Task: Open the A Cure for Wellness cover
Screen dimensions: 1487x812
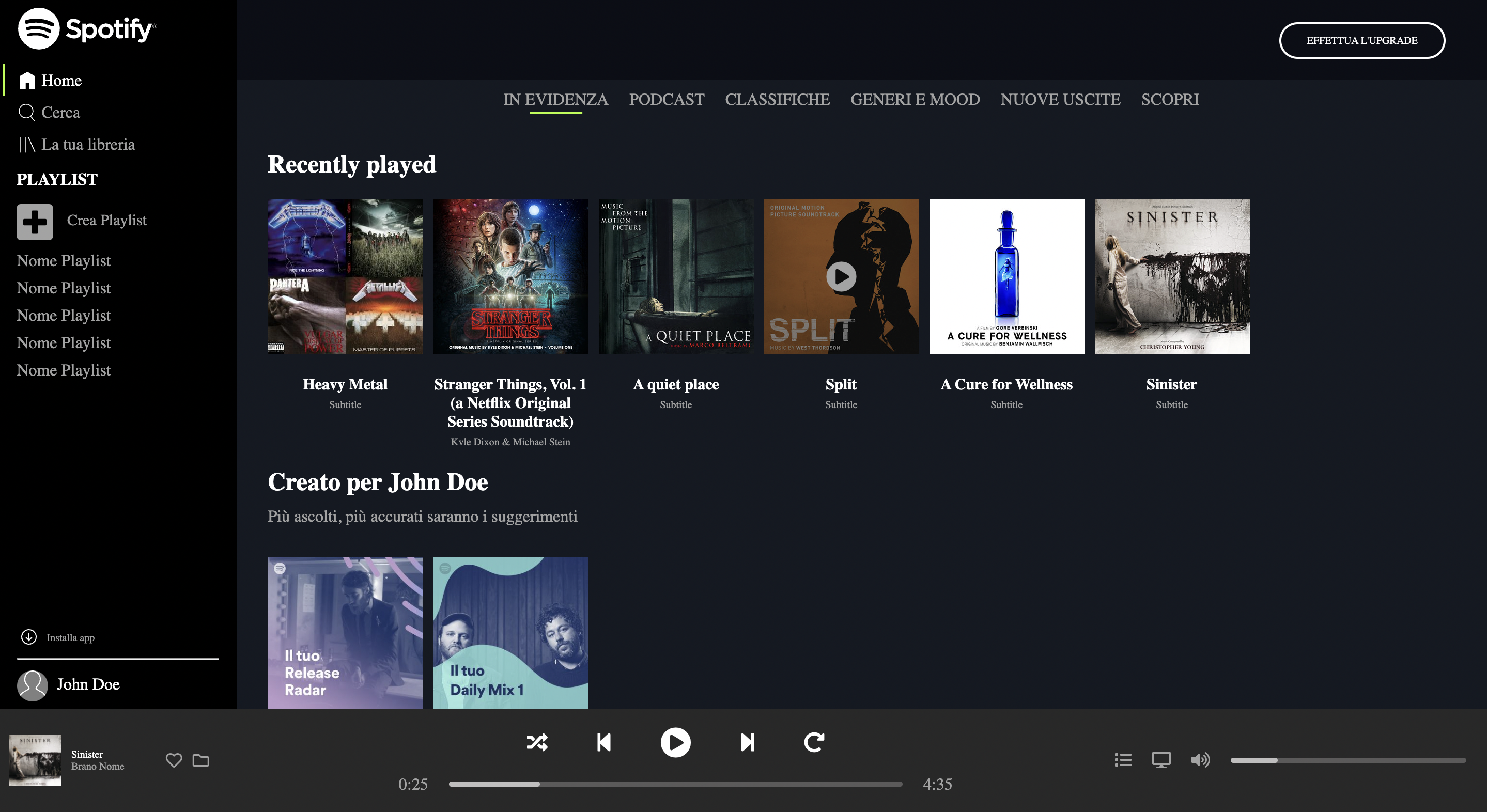Action: pyautogui.click(x=1006, y=277)
